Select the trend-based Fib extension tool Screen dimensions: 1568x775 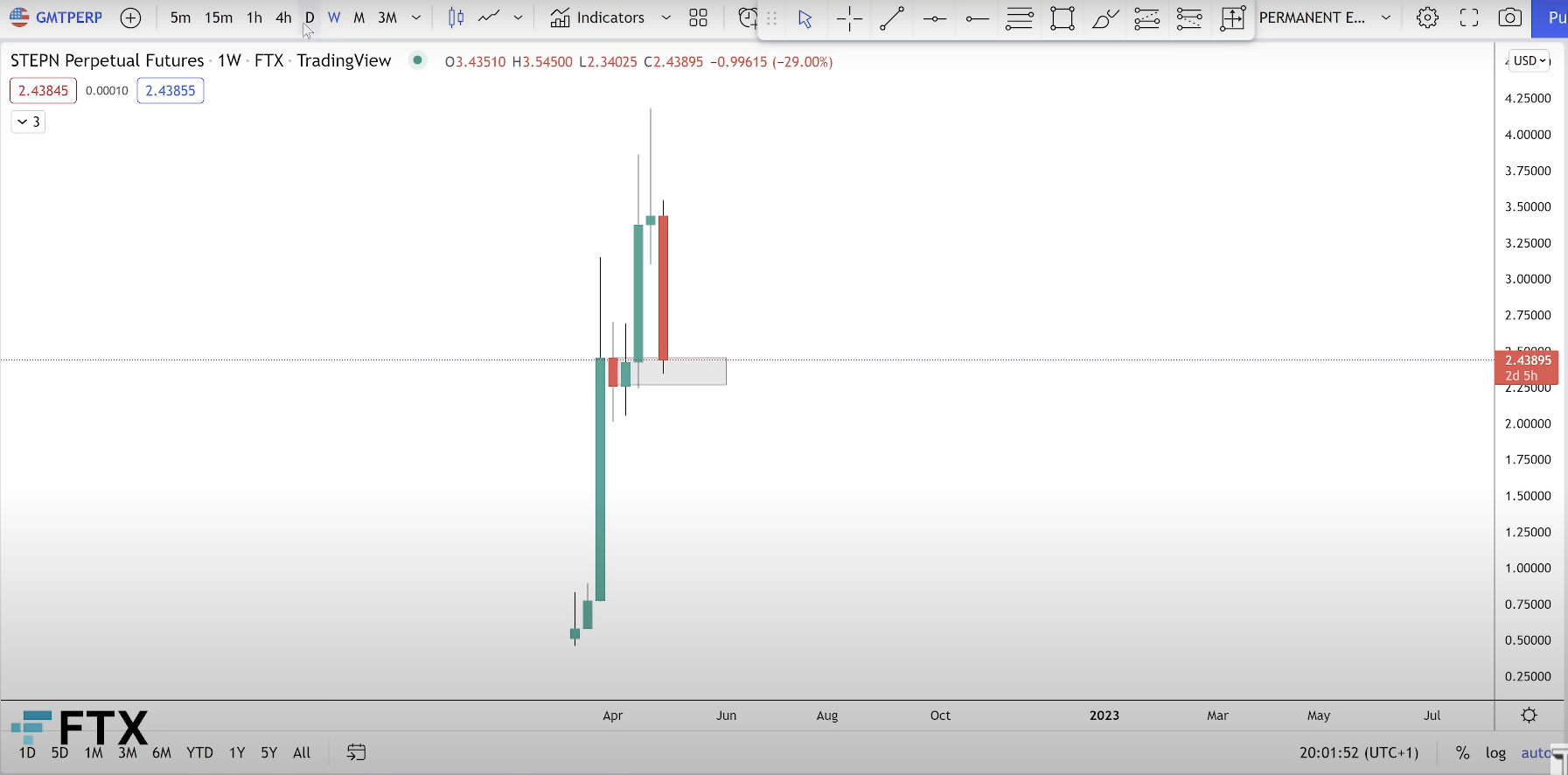[1189, 18]
